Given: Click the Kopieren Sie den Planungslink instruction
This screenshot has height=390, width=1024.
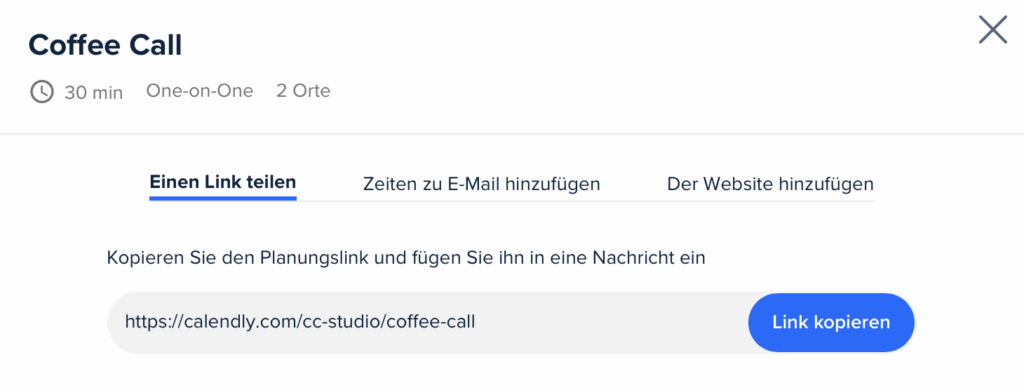Looking at the screenshot, I should 406,258.
